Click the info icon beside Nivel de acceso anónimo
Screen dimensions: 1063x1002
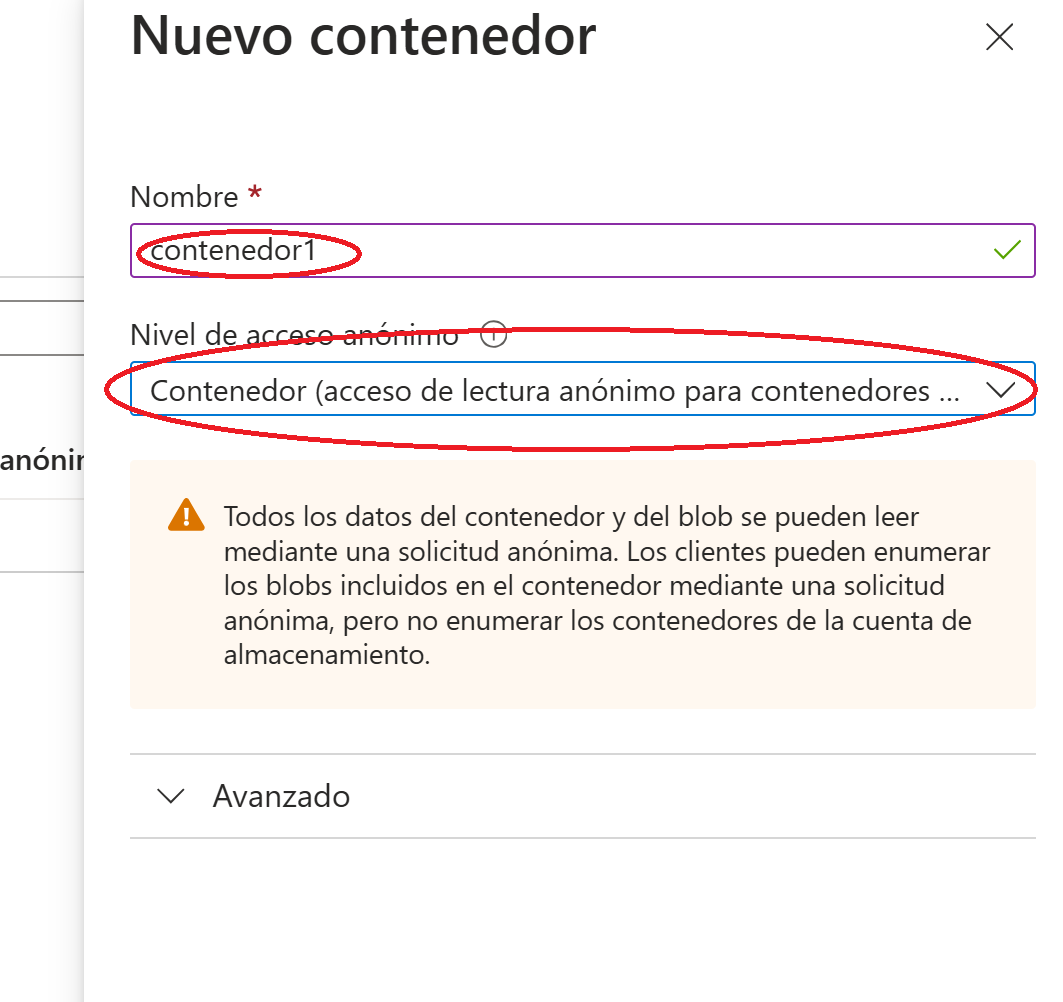coord(493,334)
